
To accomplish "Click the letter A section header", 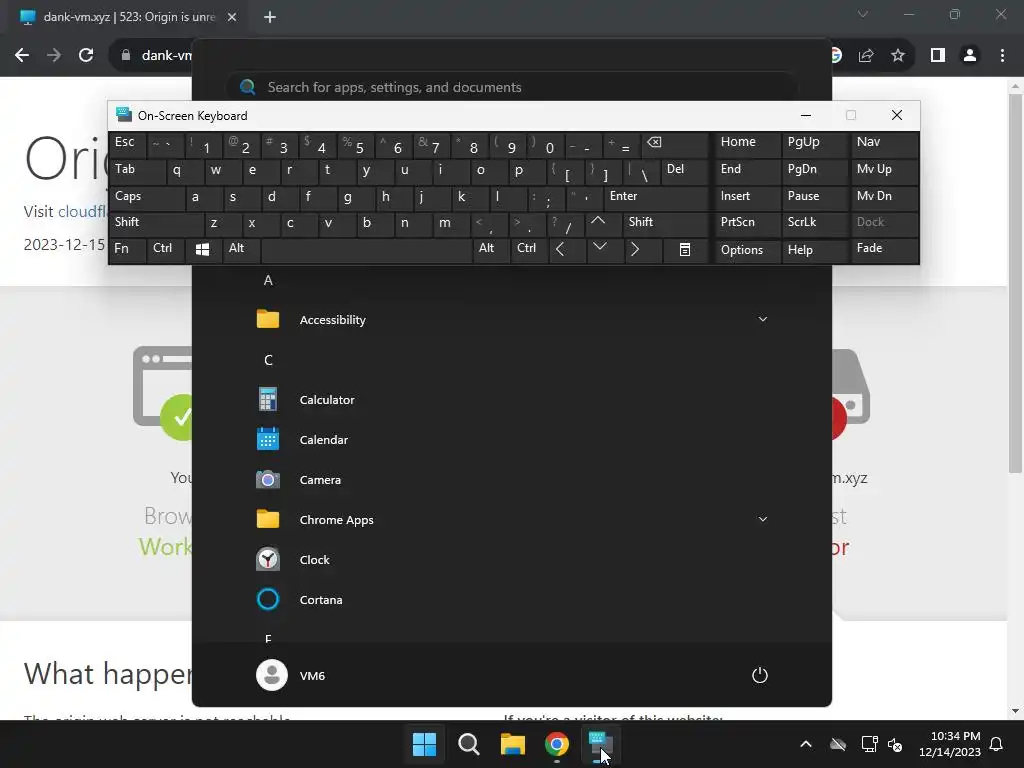I will pos(268,280).
